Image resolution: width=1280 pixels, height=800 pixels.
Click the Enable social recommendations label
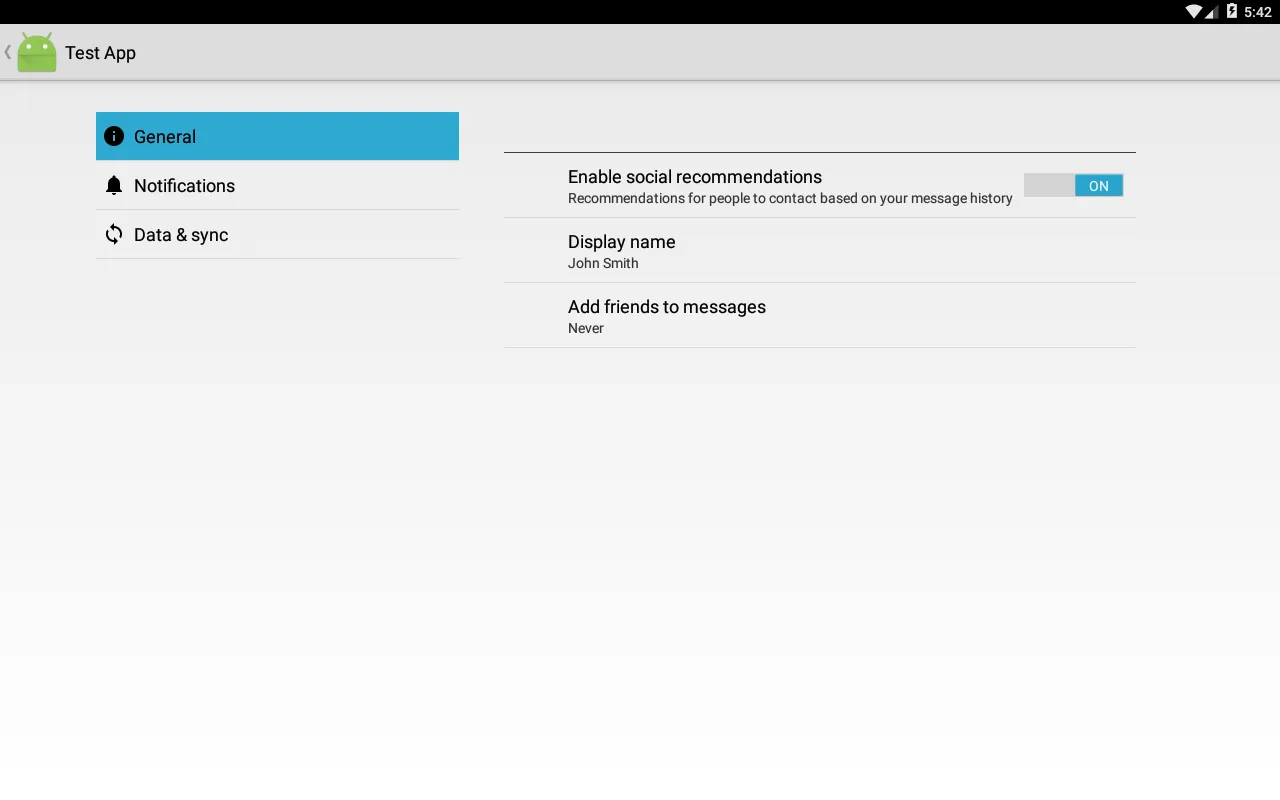pyautogui.click(x=695, y=177)
